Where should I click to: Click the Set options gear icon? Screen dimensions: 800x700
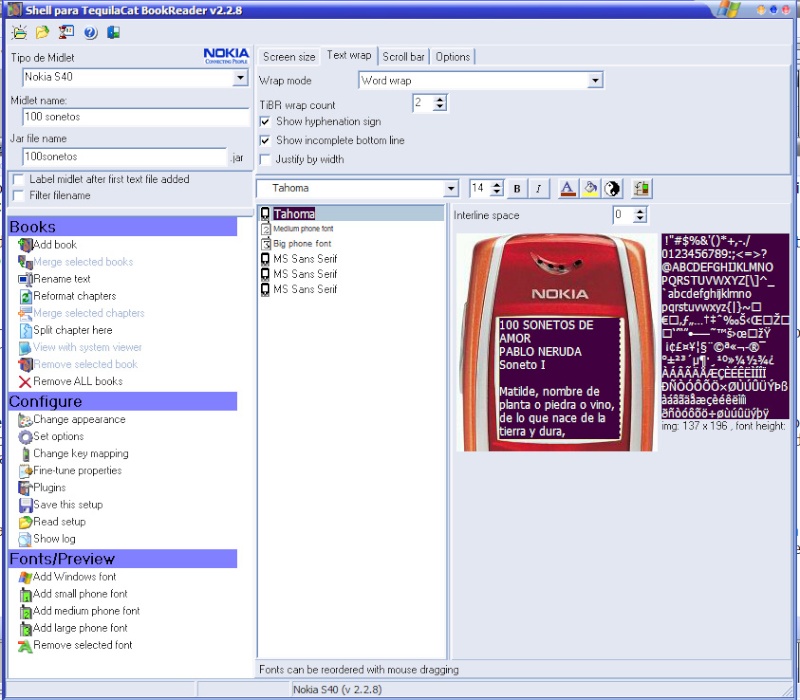[25, 437]
